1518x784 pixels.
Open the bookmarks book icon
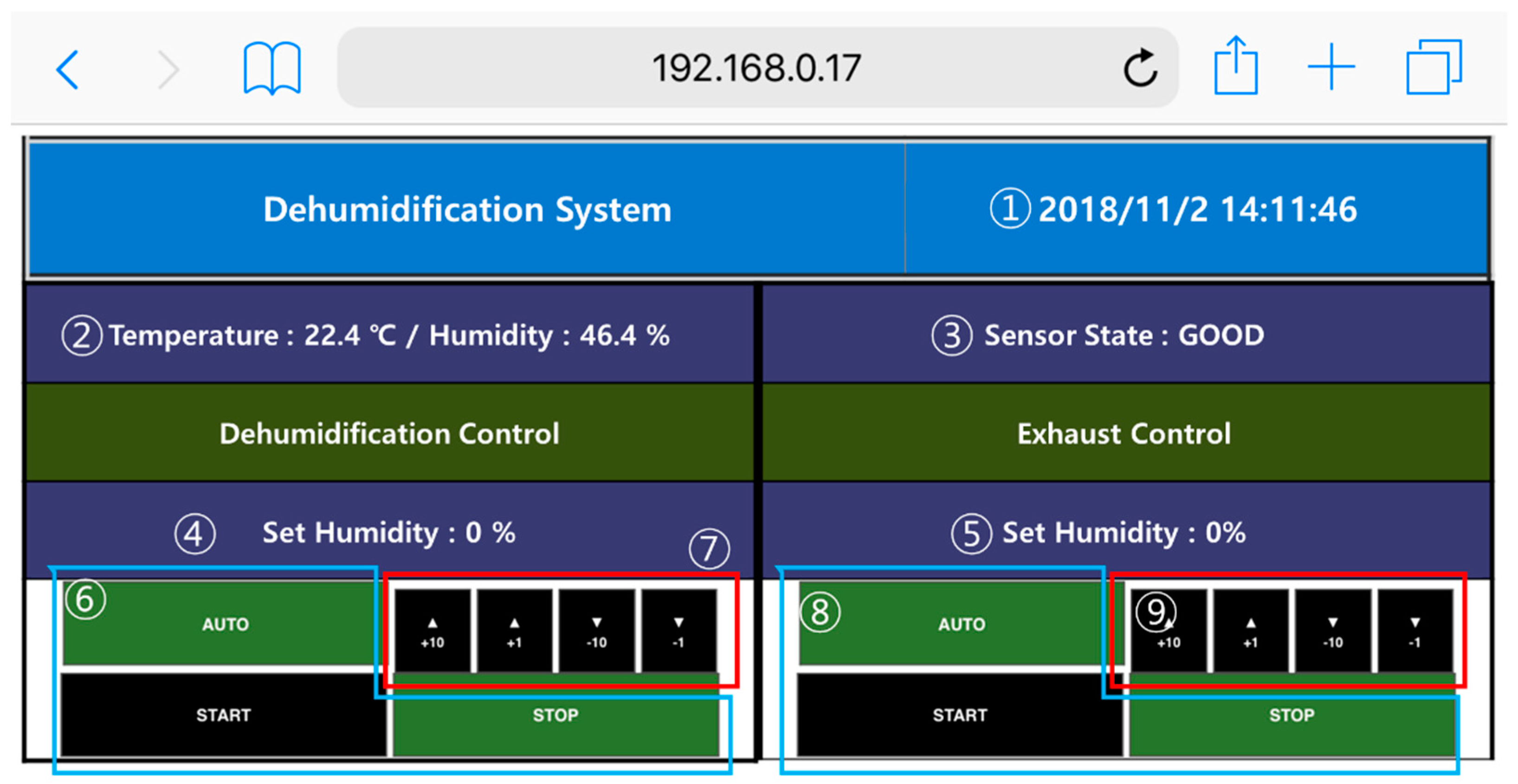271,68
